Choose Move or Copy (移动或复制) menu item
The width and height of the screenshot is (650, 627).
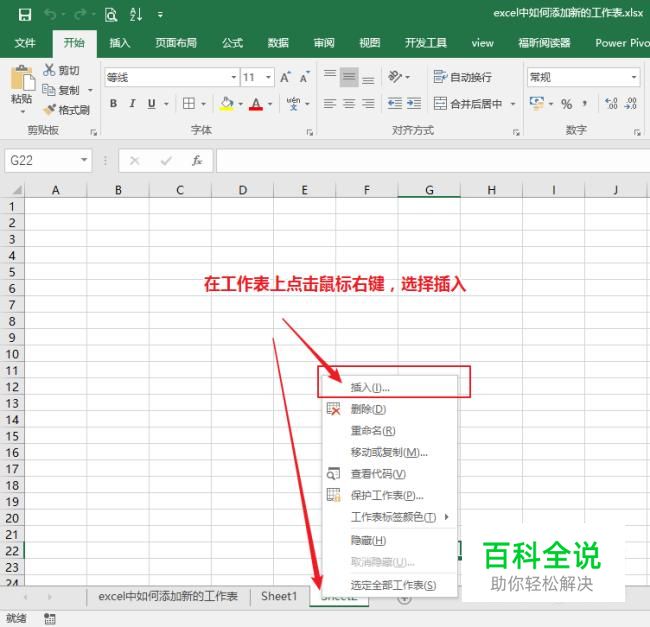coord(389,453)
